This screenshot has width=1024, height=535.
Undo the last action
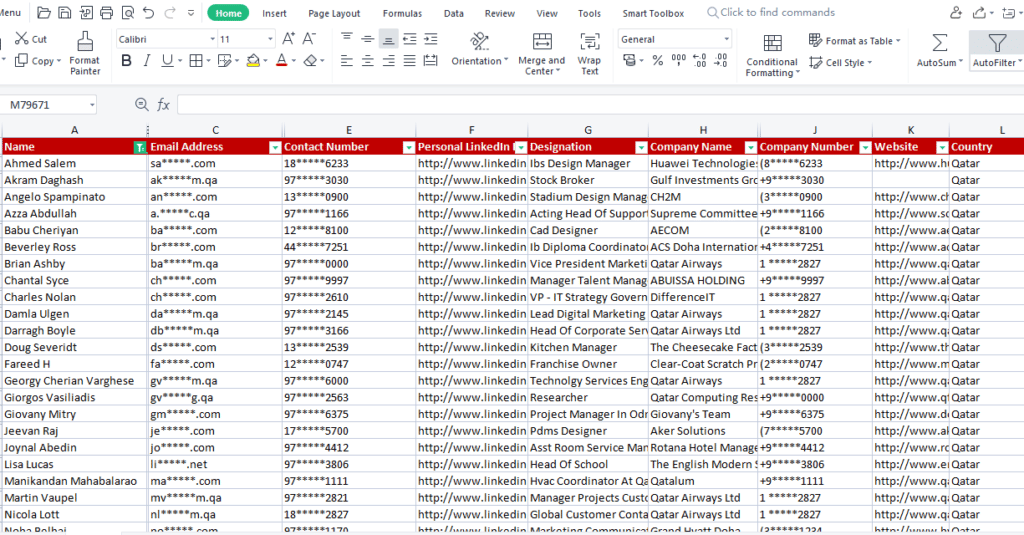coord(148,12)
